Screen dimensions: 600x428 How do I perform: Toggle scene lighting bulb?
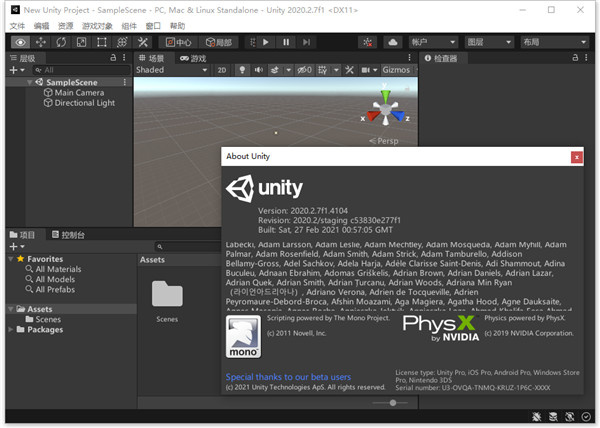240,70
